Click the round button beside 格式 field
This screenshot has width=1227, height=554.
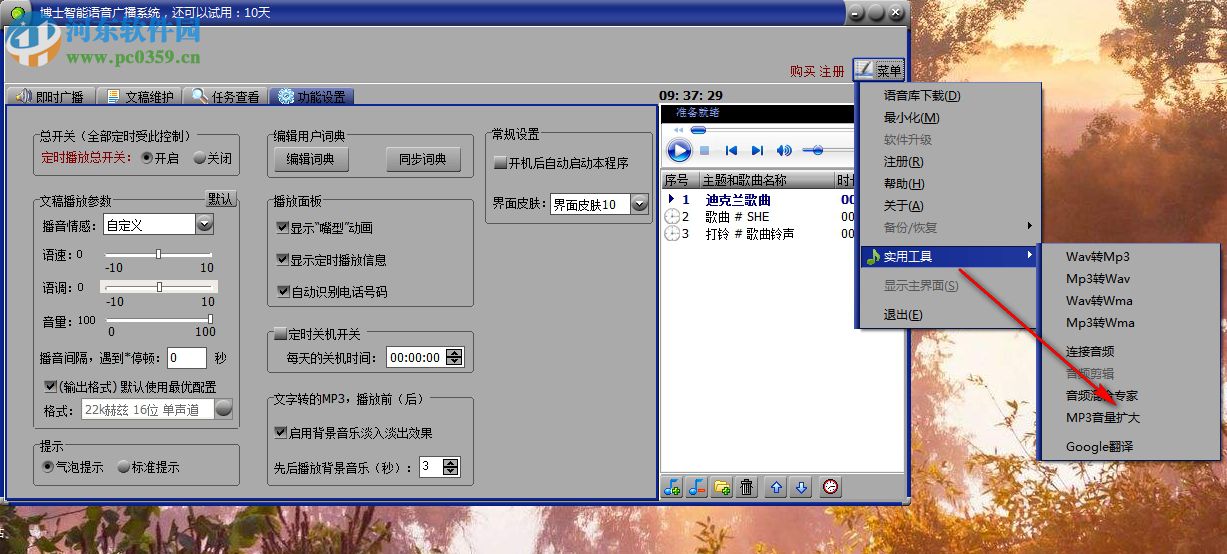224,408
